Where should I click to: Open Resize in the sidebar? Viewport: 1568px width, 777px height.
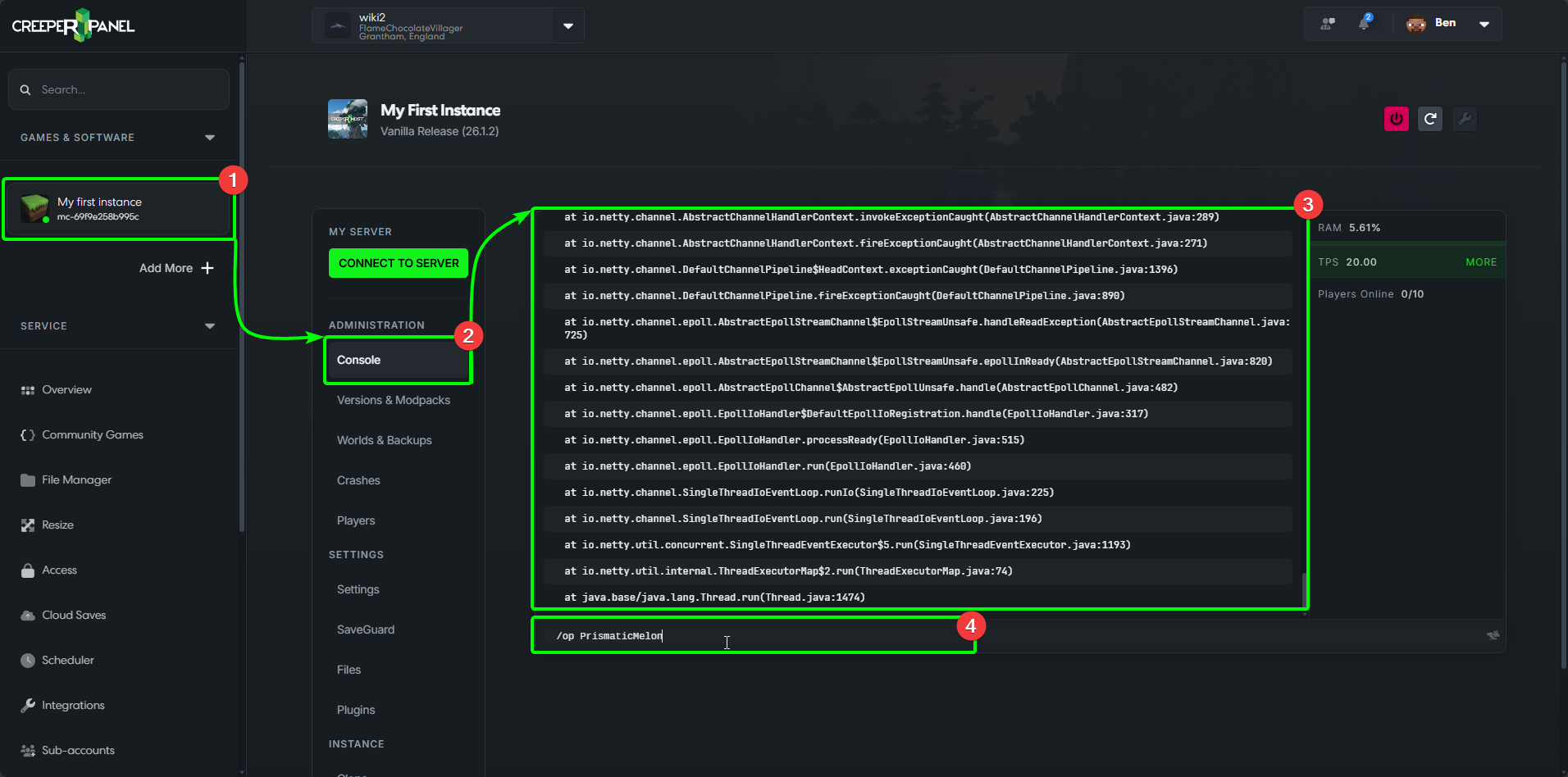click(58, 525)
